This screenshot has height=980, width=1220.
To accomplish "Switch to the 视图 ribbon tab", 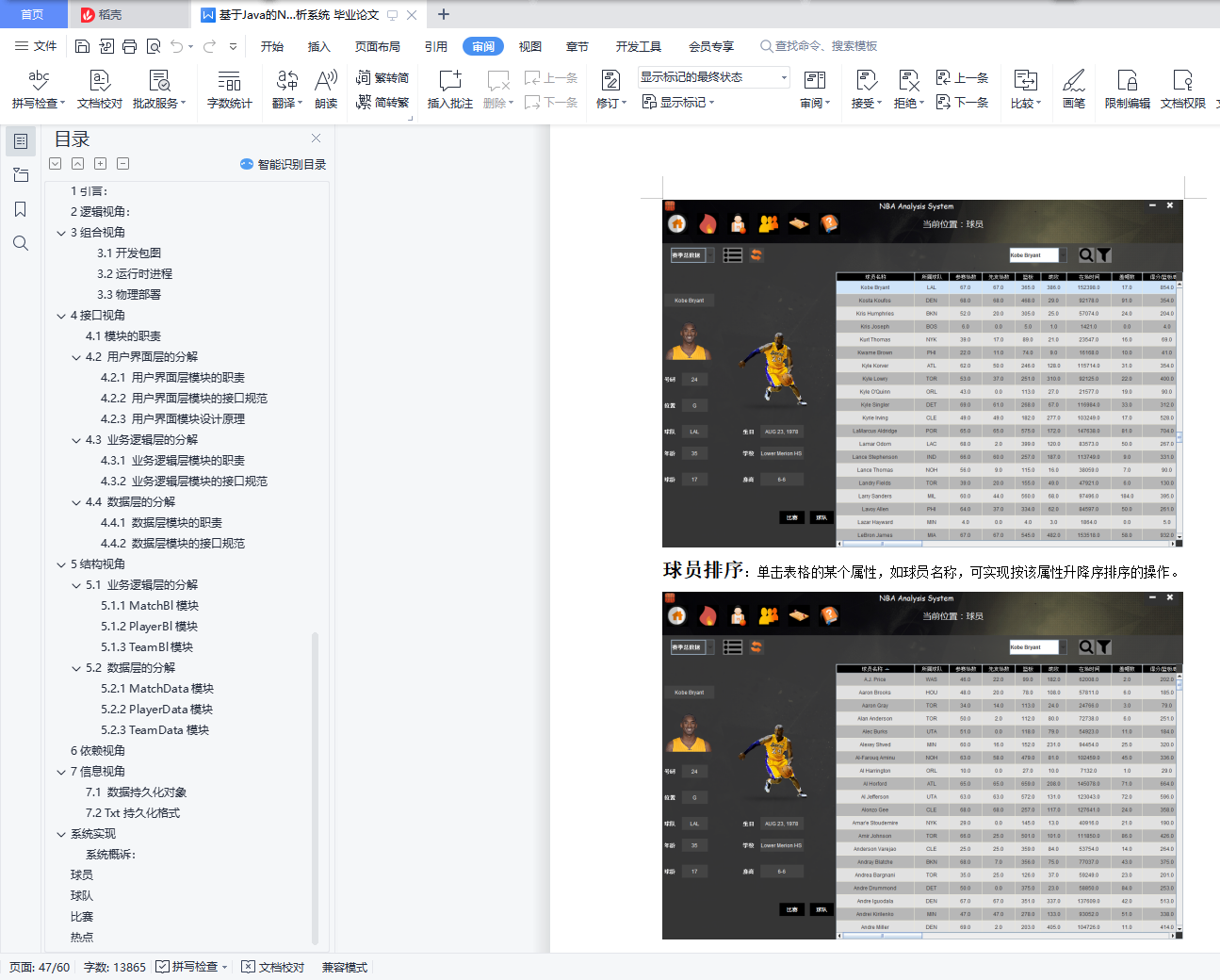I will [530, 46].
